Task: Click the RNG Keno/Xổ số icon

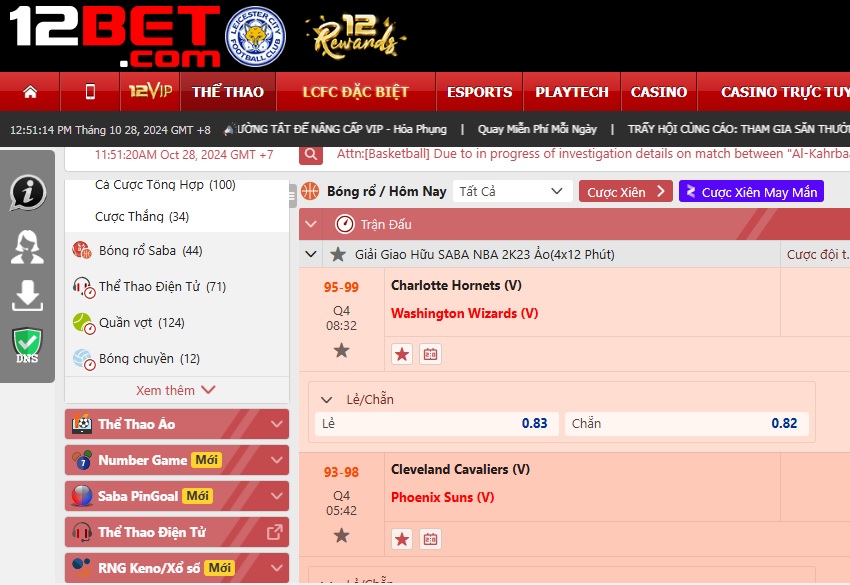Action: pos(82,568)
